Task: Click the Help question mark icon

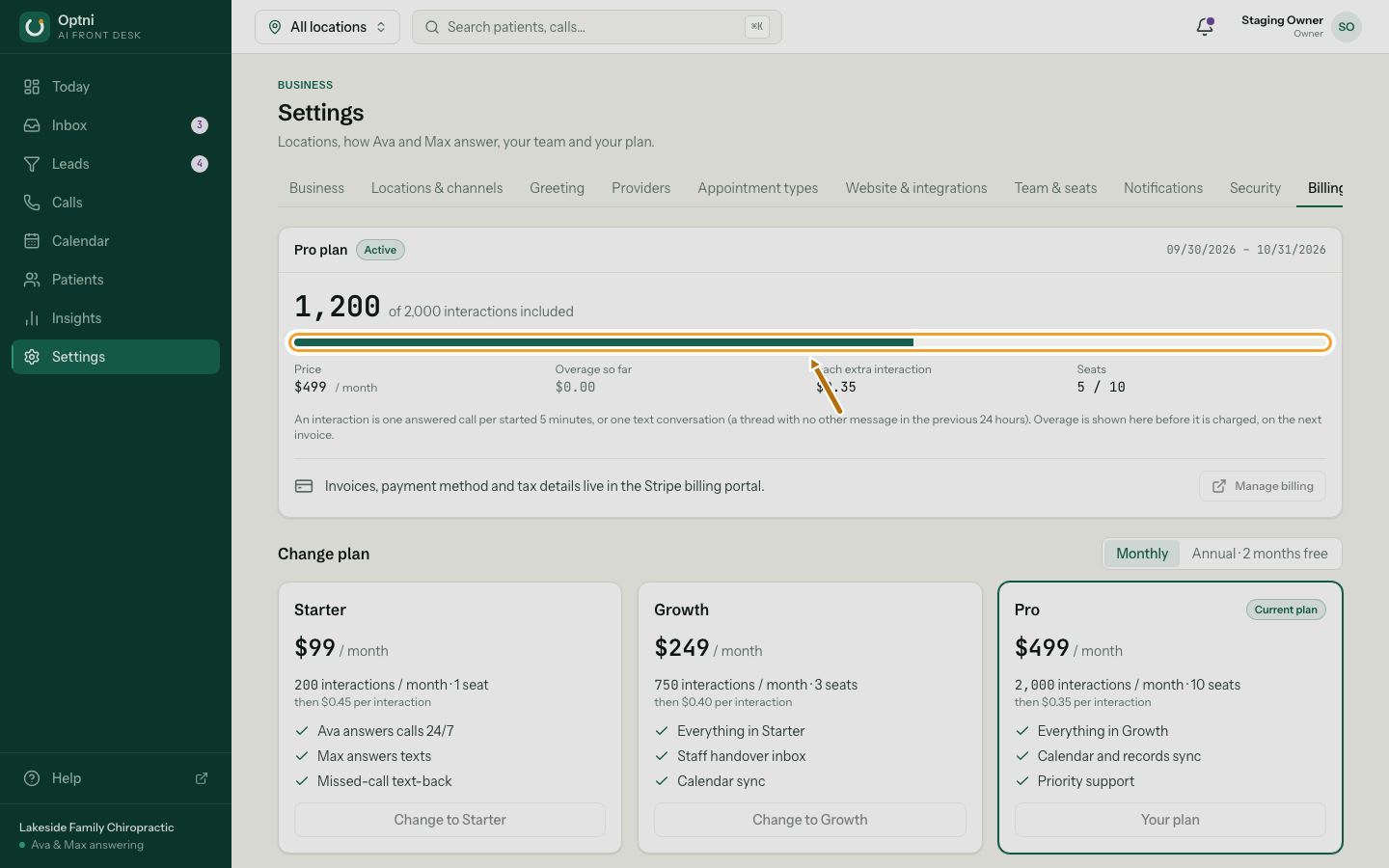Action: pyautogui.click(x=32, y=778)
